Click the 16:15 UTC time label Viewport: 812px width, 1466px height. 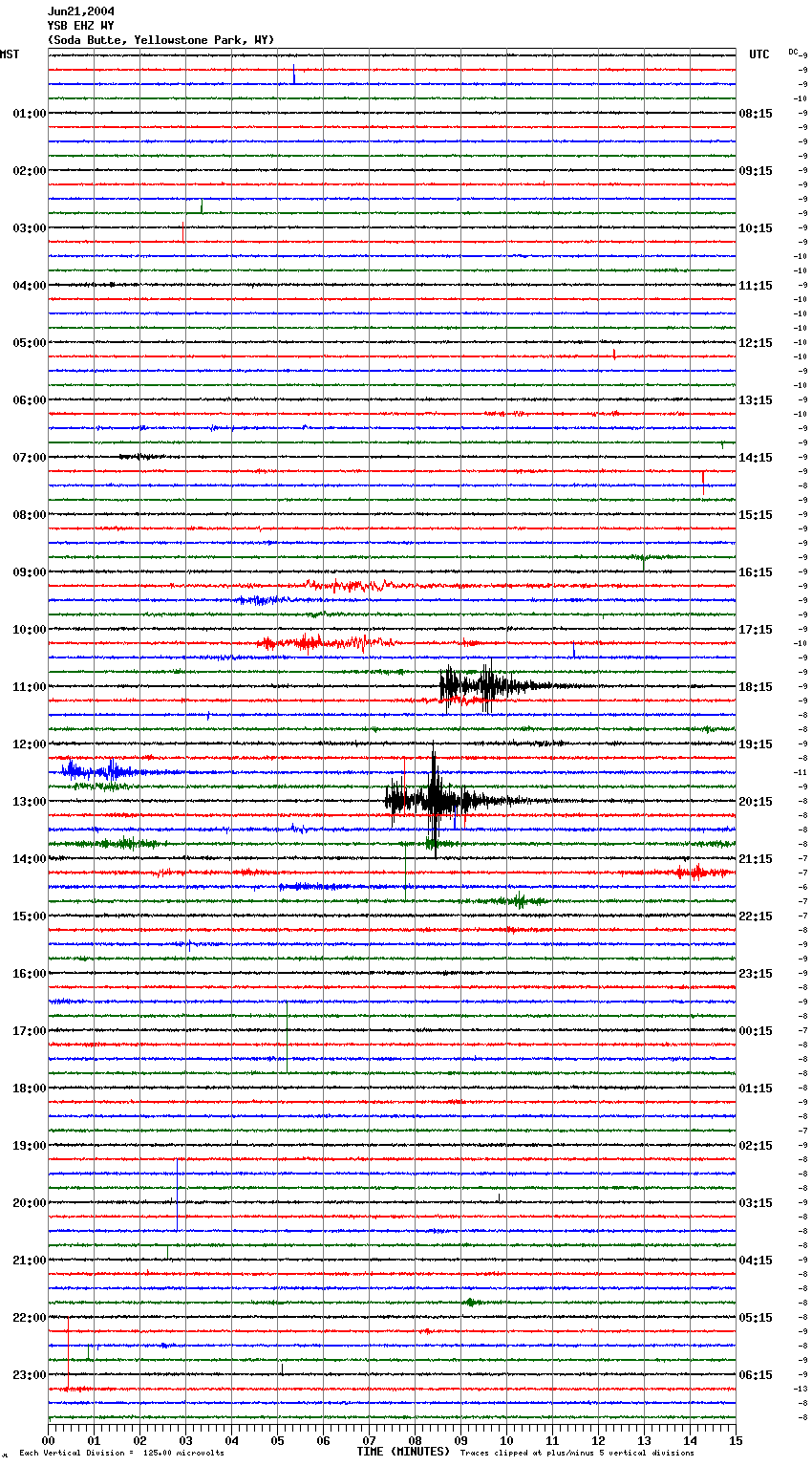756,572
